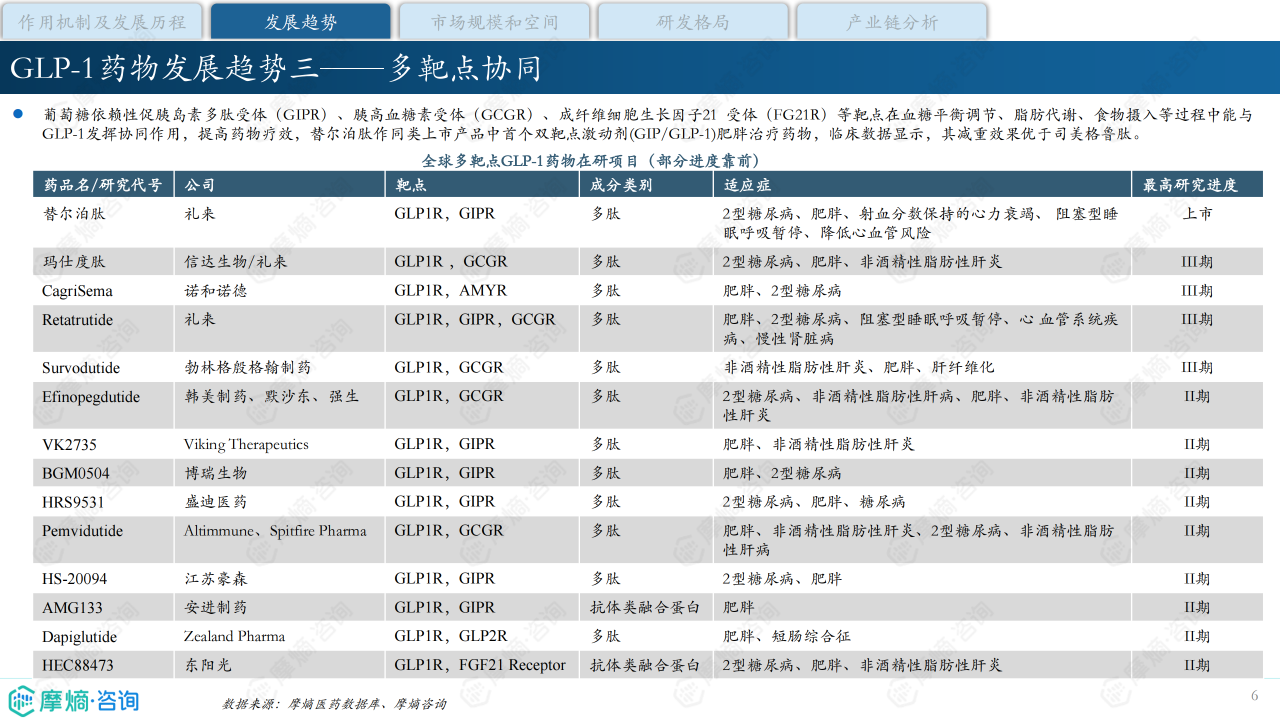Click the page number 6

[1254, 696]
